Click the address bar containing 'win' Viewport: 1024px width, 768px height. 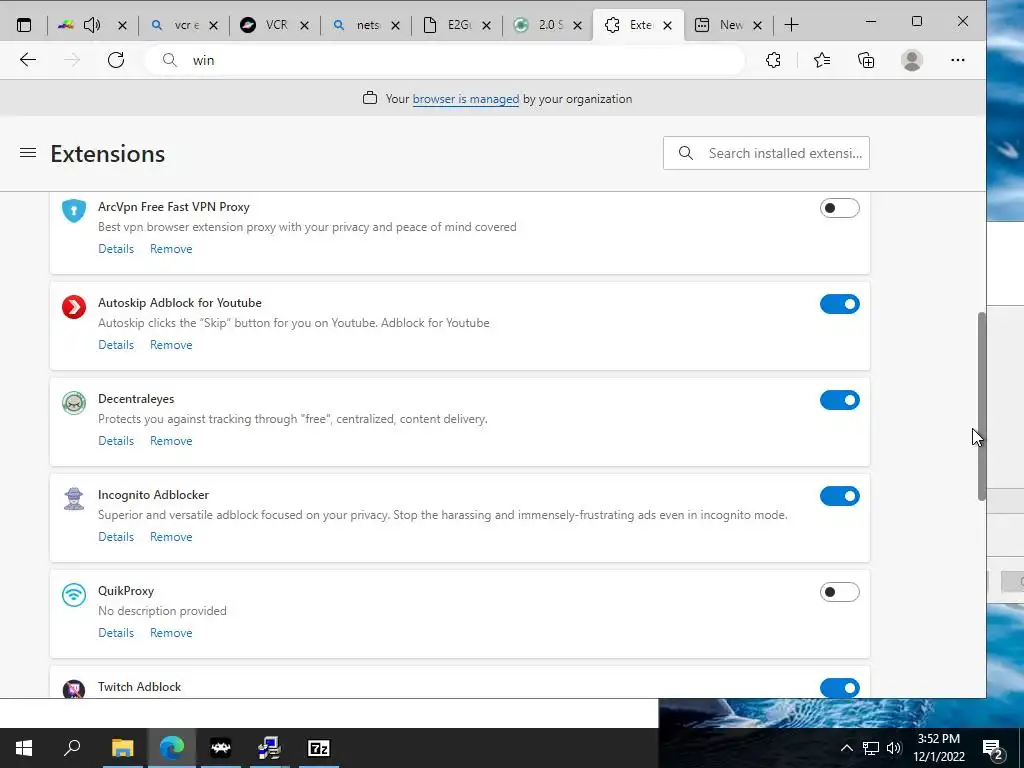tap(444, 60)
